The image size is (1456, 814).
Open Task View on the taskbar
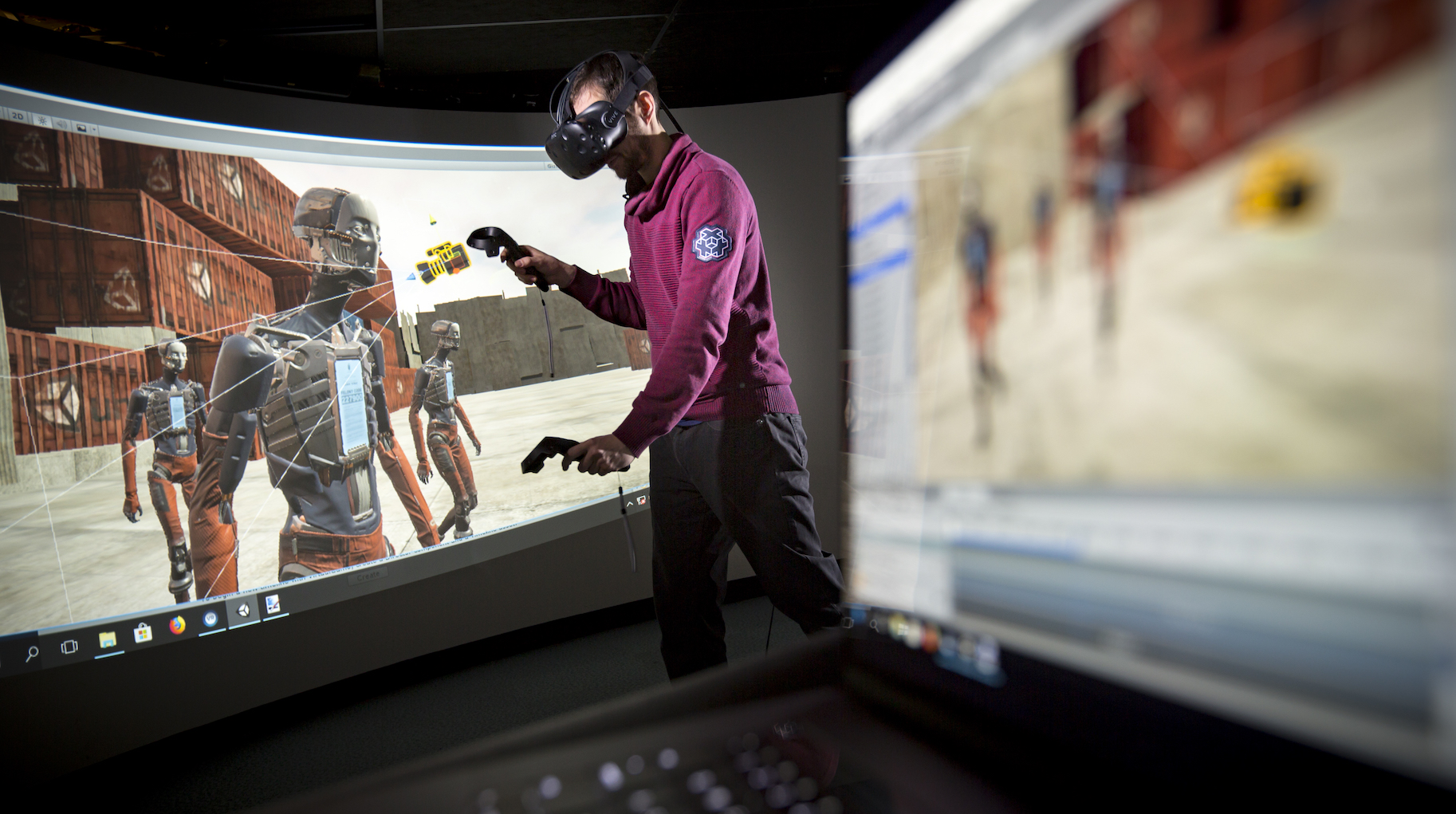coord(69,647)
